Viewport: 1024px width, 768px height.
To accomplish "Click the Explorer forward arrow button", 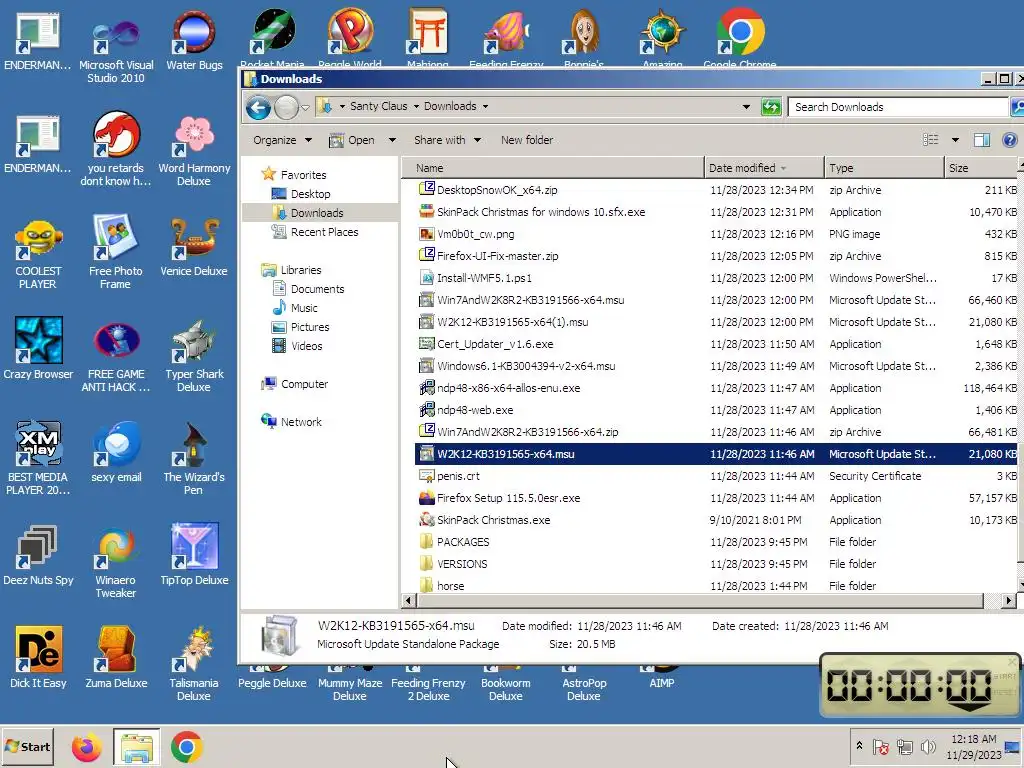I will tap(286, 107).
